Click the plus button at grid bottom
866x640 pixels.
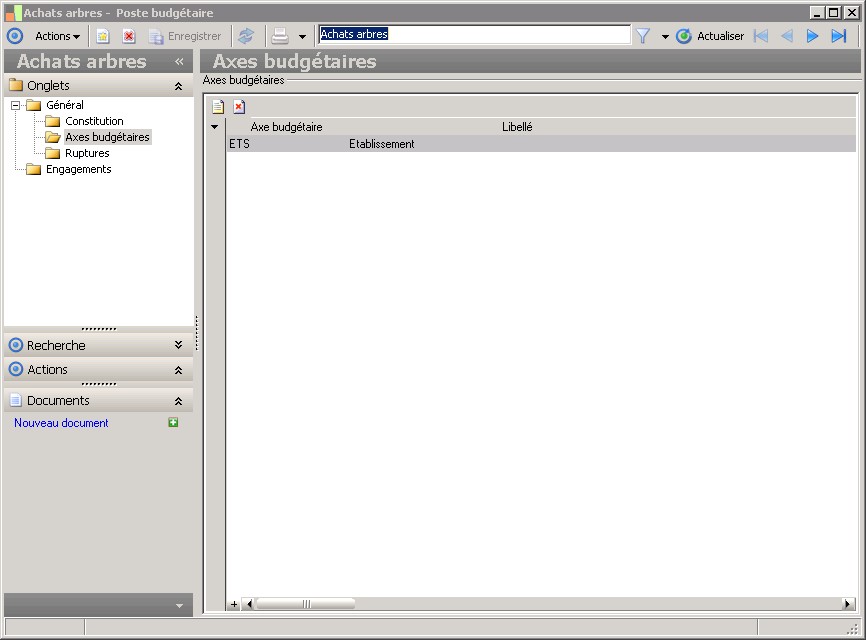(x=234, y=604)
